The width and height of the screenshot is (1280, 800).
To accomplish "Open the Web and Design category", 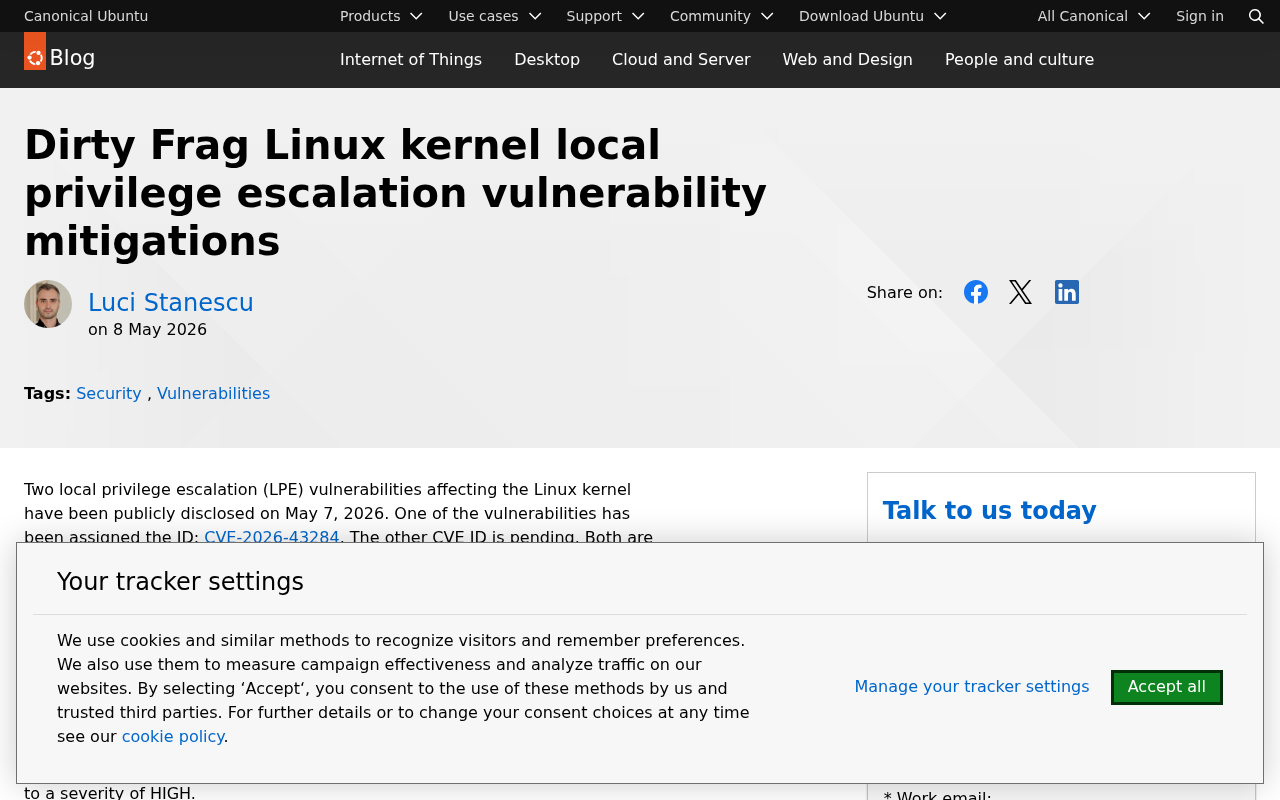I will click(847, 59).
